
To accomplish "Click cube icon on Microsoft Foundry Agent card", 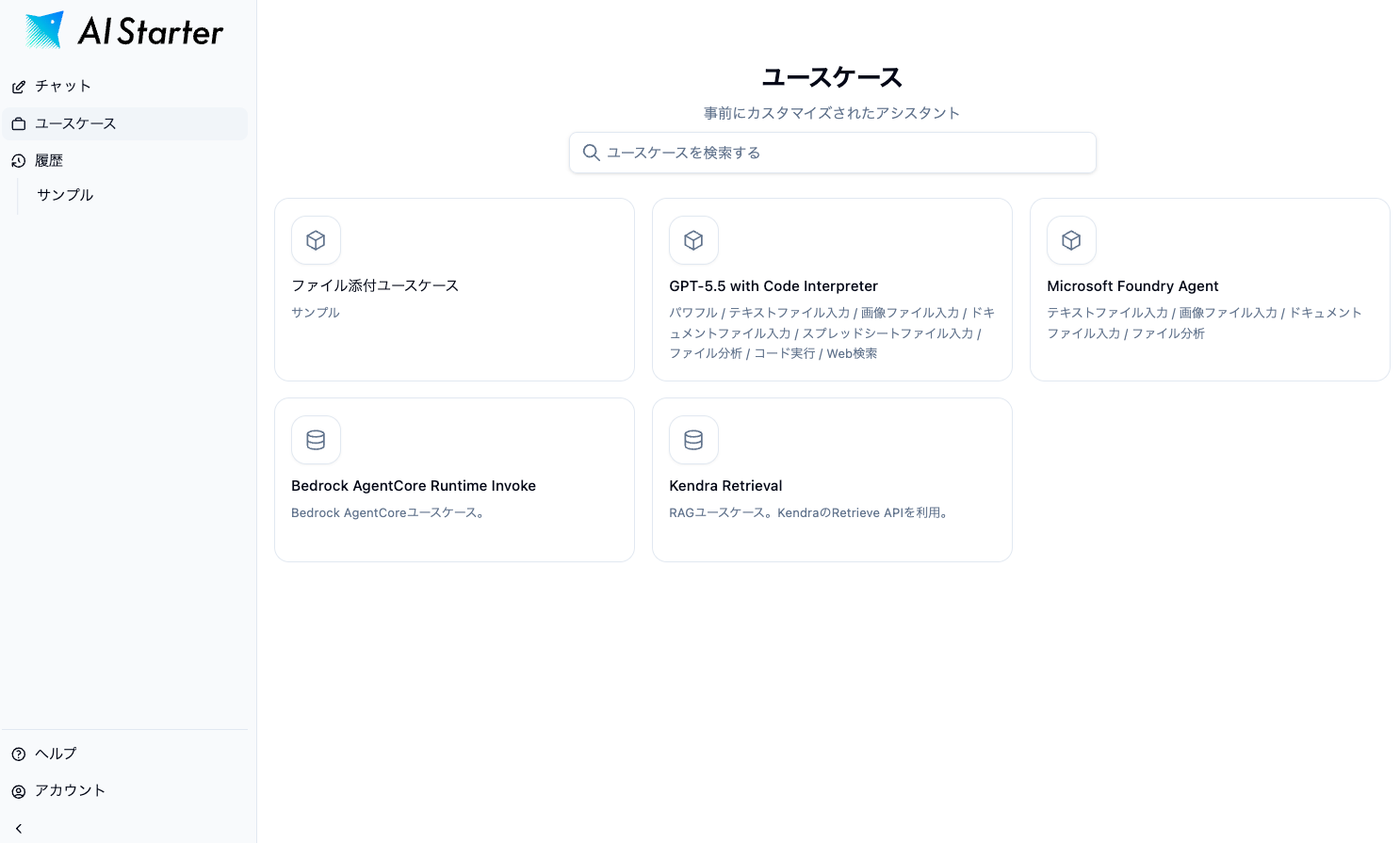I will coord(1071,240).
